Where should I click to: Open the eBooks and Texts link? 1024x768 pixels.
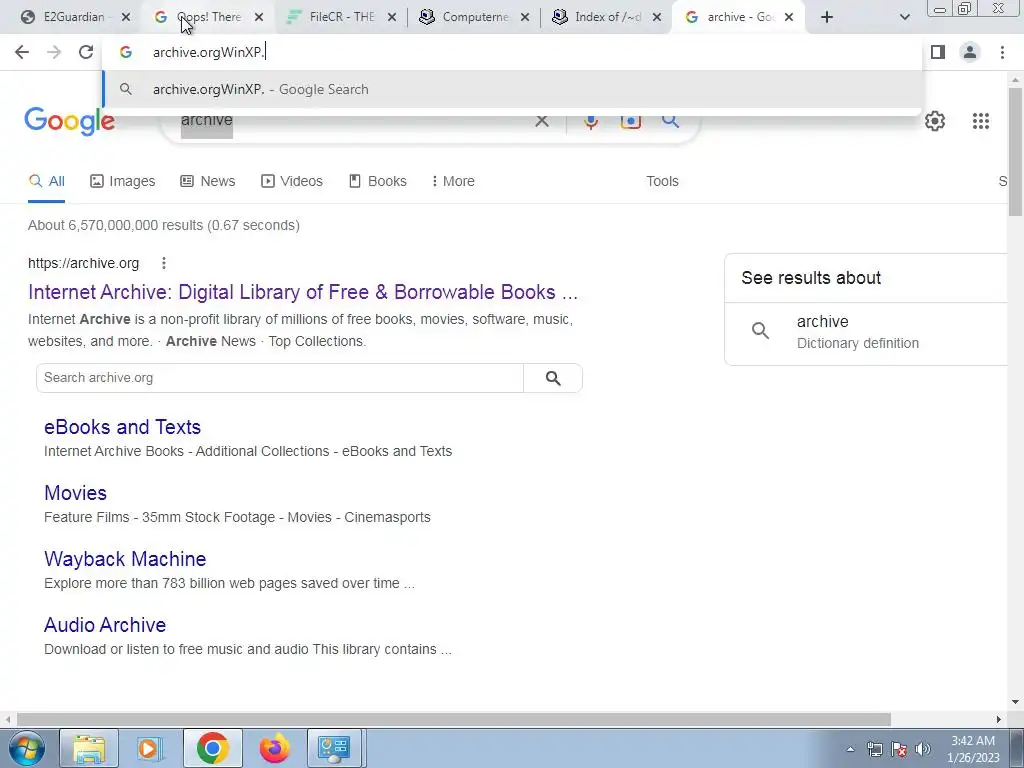(122, 427)
